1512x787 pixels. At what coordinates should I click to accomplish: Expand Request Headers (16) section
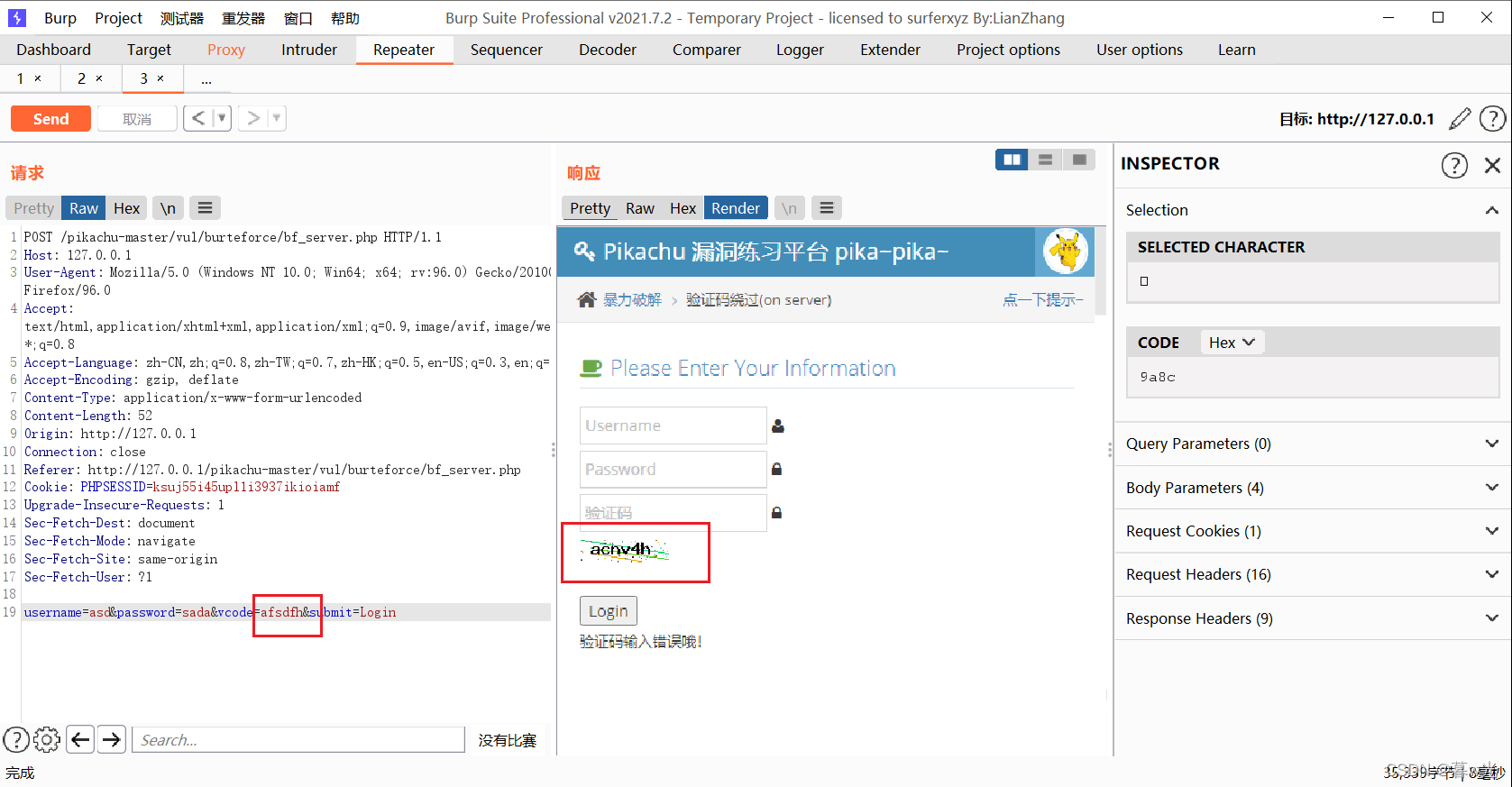pos(1312,574)
